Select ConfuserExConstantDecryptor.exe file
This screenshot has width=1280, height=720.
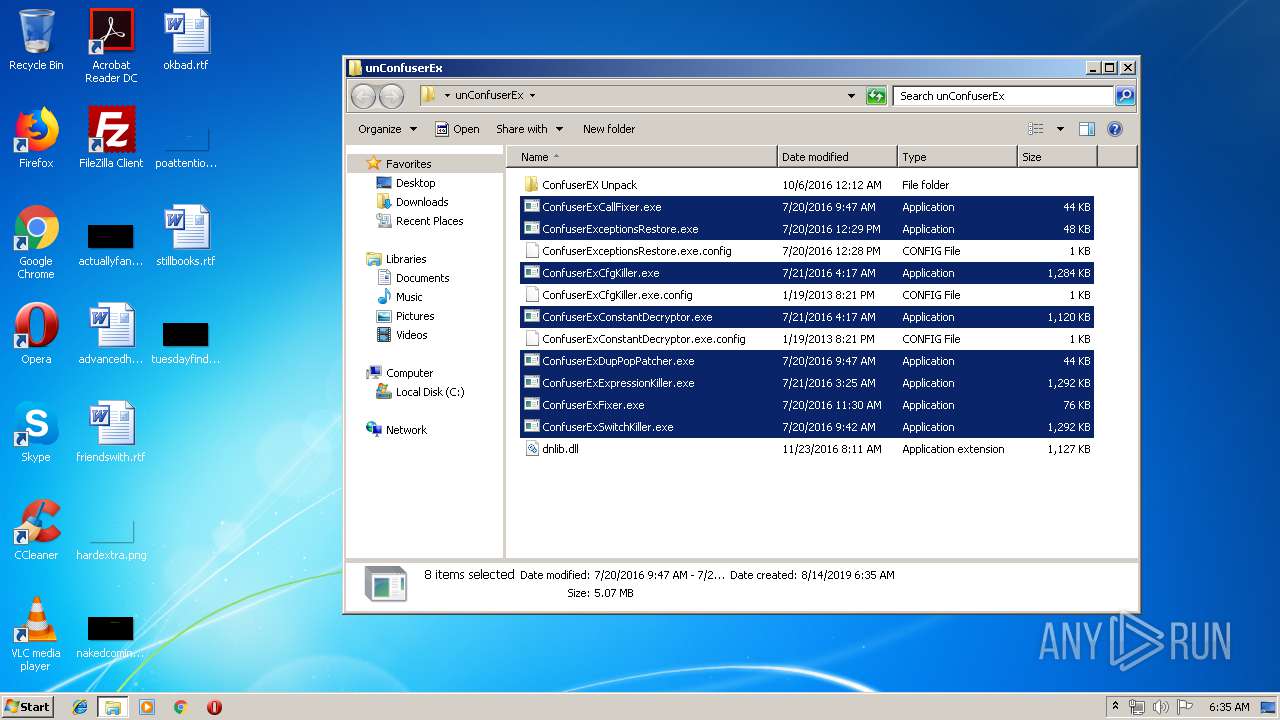coord(806,317)
